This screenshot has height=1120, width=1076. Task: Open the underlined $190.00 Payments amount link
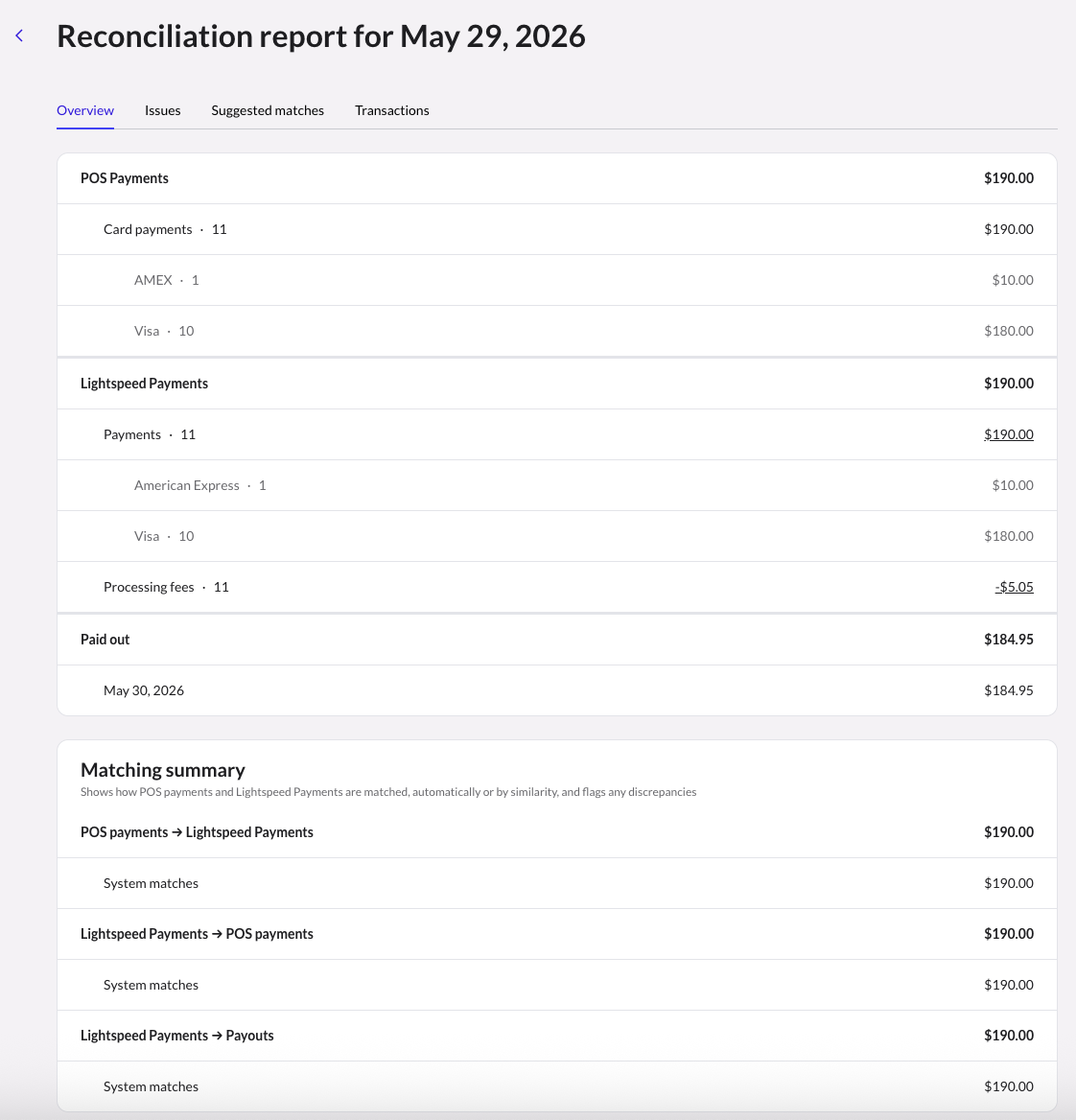coord(1008,434)
